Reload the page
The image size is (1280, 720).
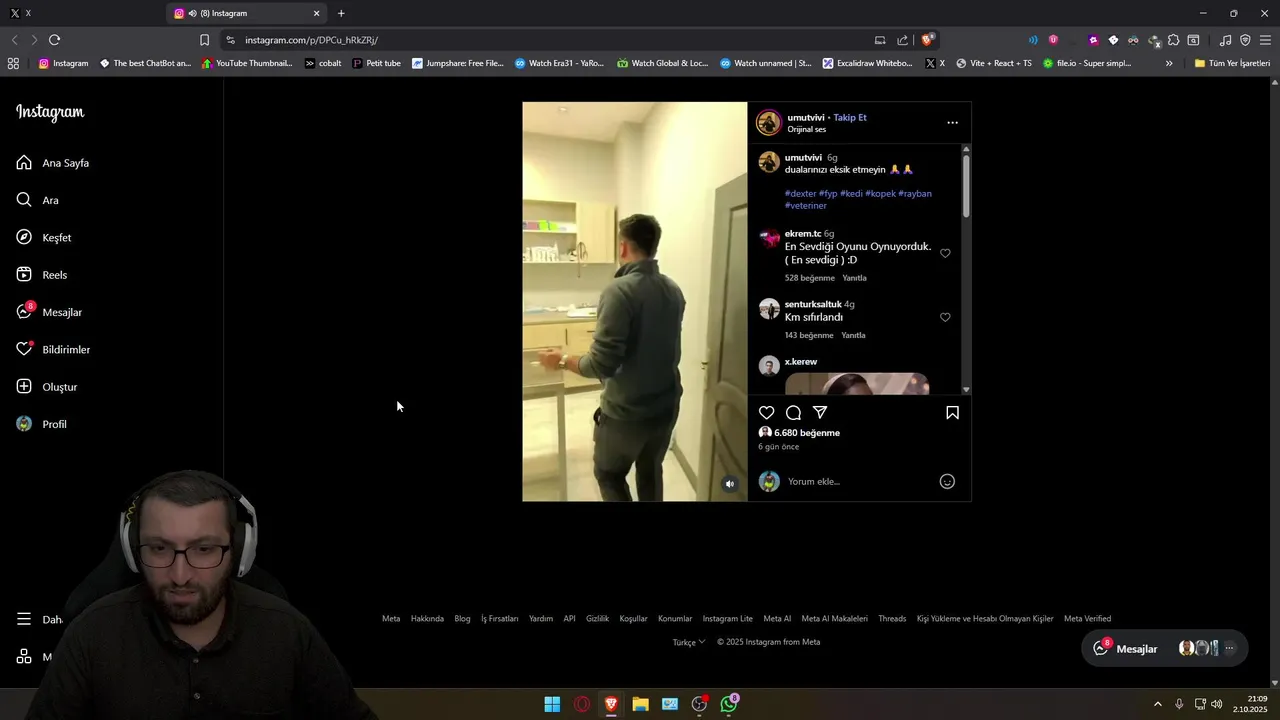(x=54, y=40)
